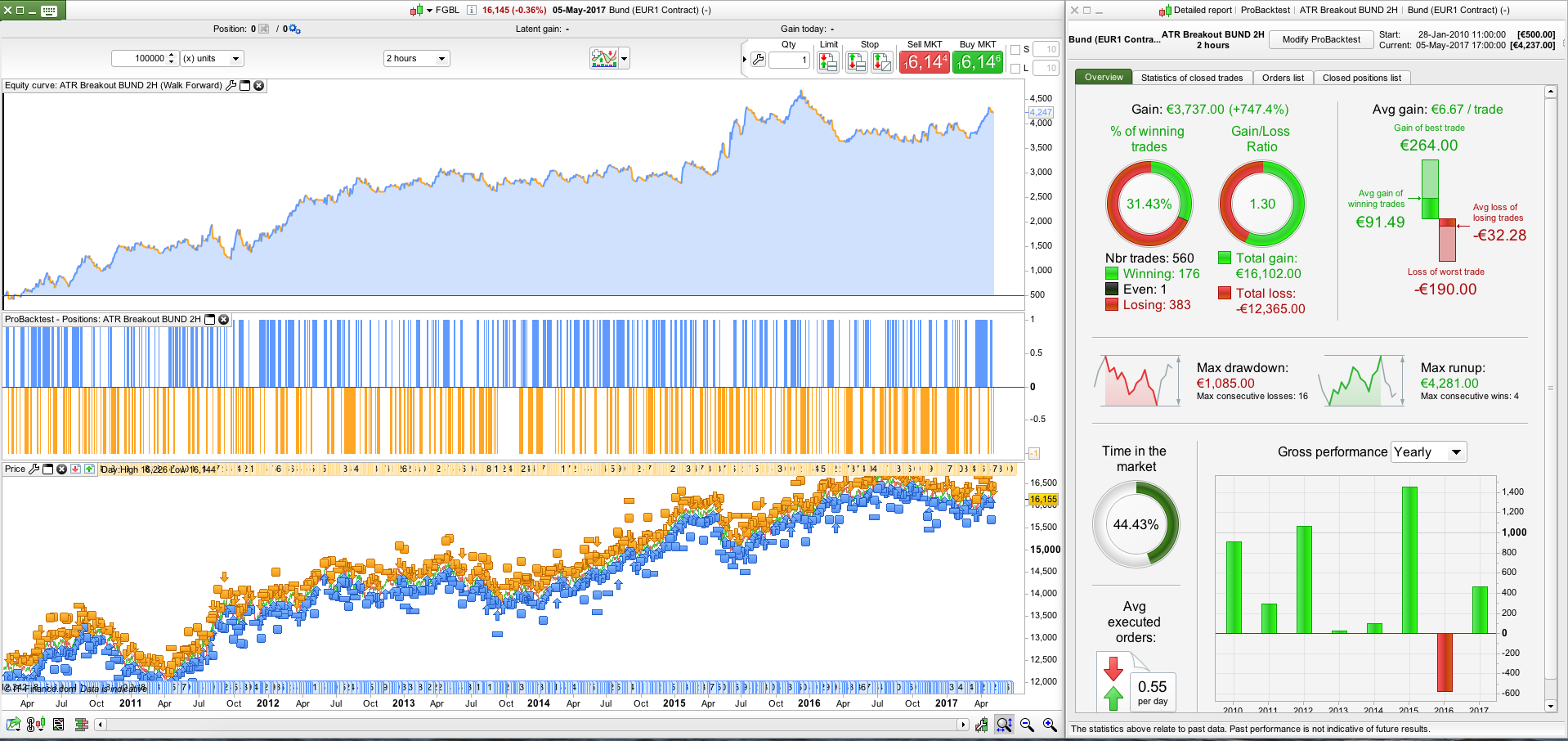1568x741 pixels.
Task: Open the Price panel wrench settings
Action: pos(34,469)
